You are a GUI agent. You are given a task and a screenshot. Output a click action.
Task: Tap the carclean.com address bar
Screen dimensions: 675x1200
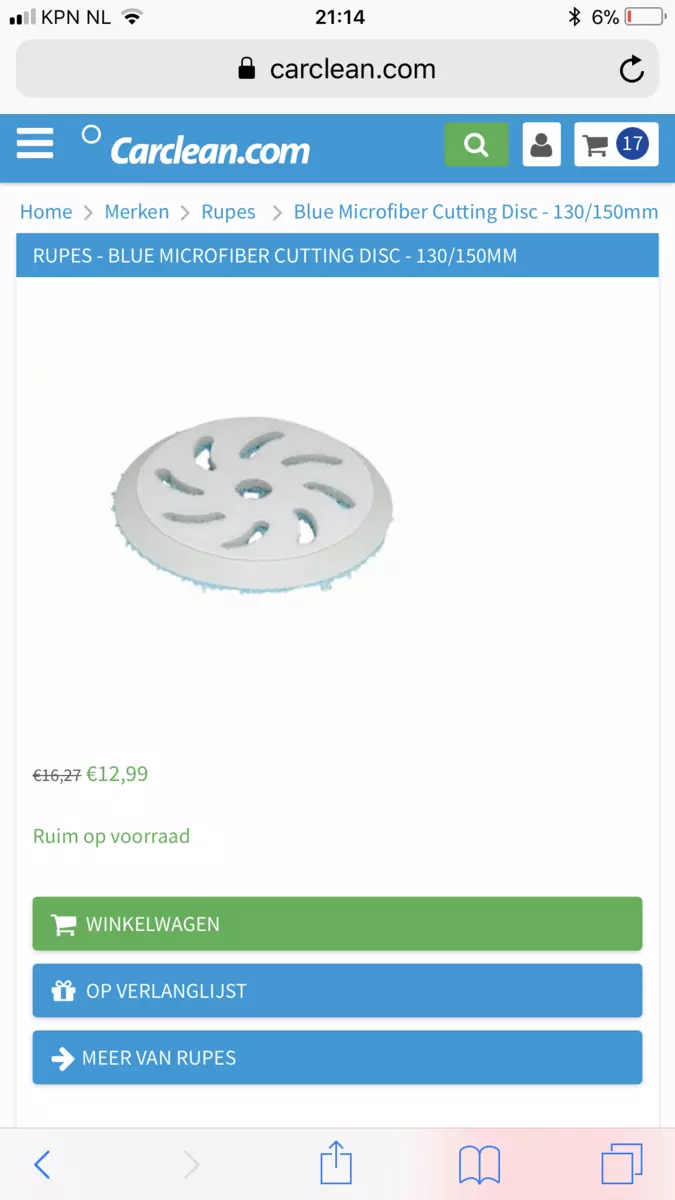point(337,69)
